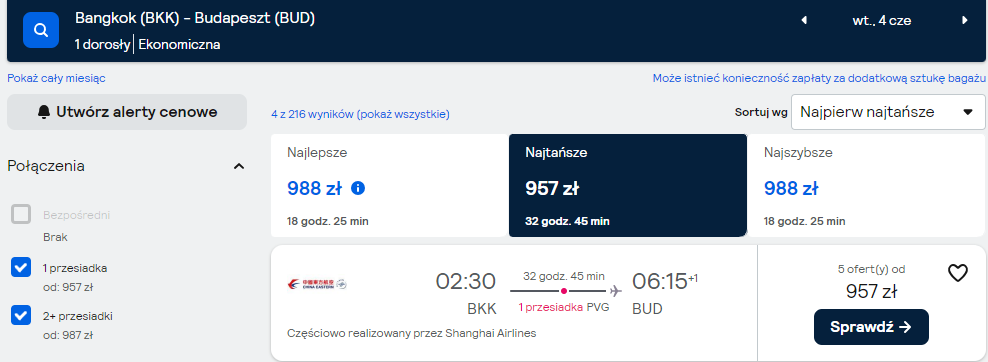Click the bell icon for price alerts
Viewport: 988px width, 362px height.
coord(43,112)
